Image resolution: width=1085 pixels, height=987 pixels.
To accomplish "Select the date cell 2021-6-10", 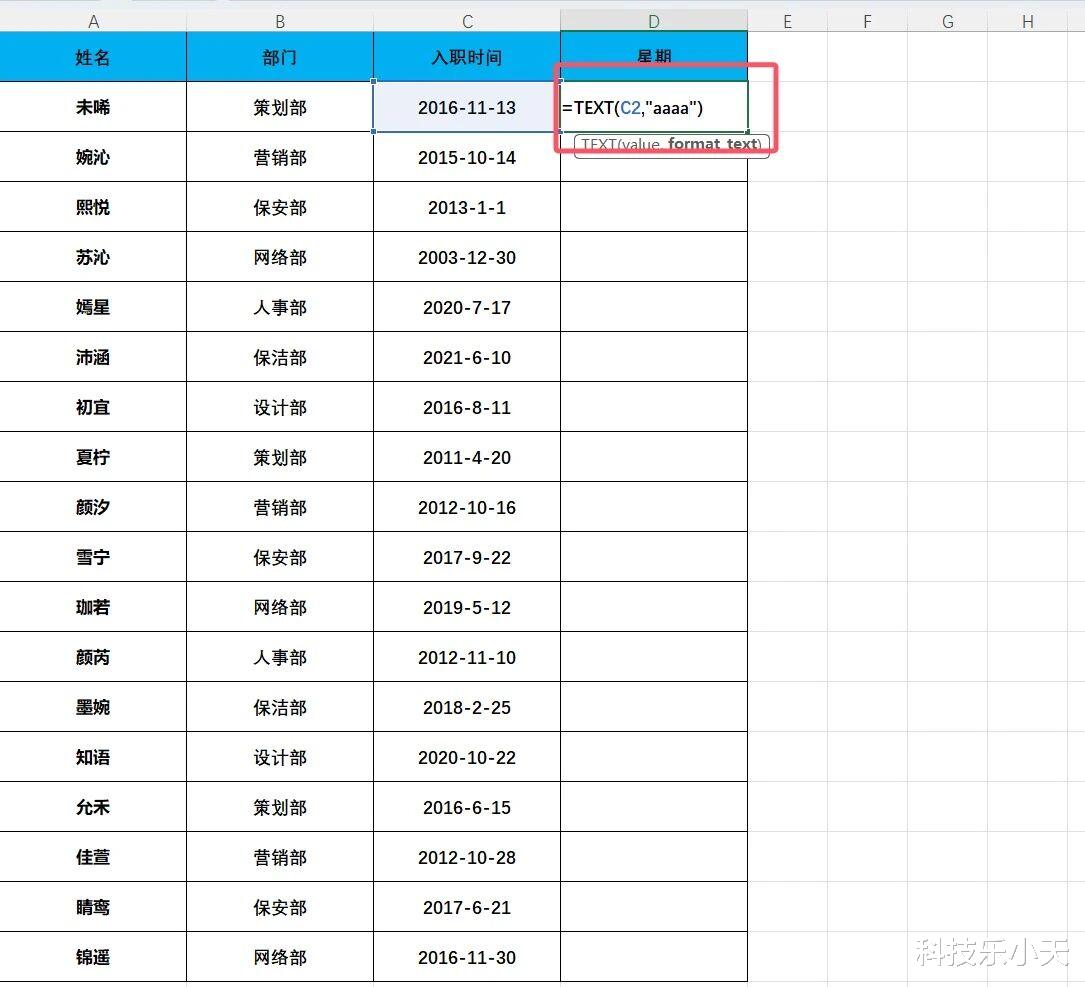I will [467, 357].
